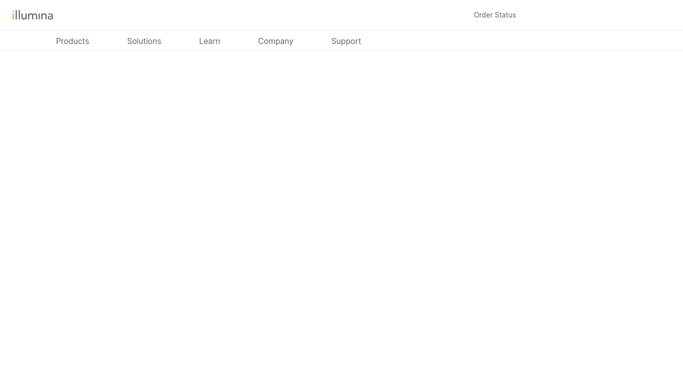The height and width of the screenshot is (384, 683).
Task: Browse Products from the navigation bar
Action: click(72, 41)
